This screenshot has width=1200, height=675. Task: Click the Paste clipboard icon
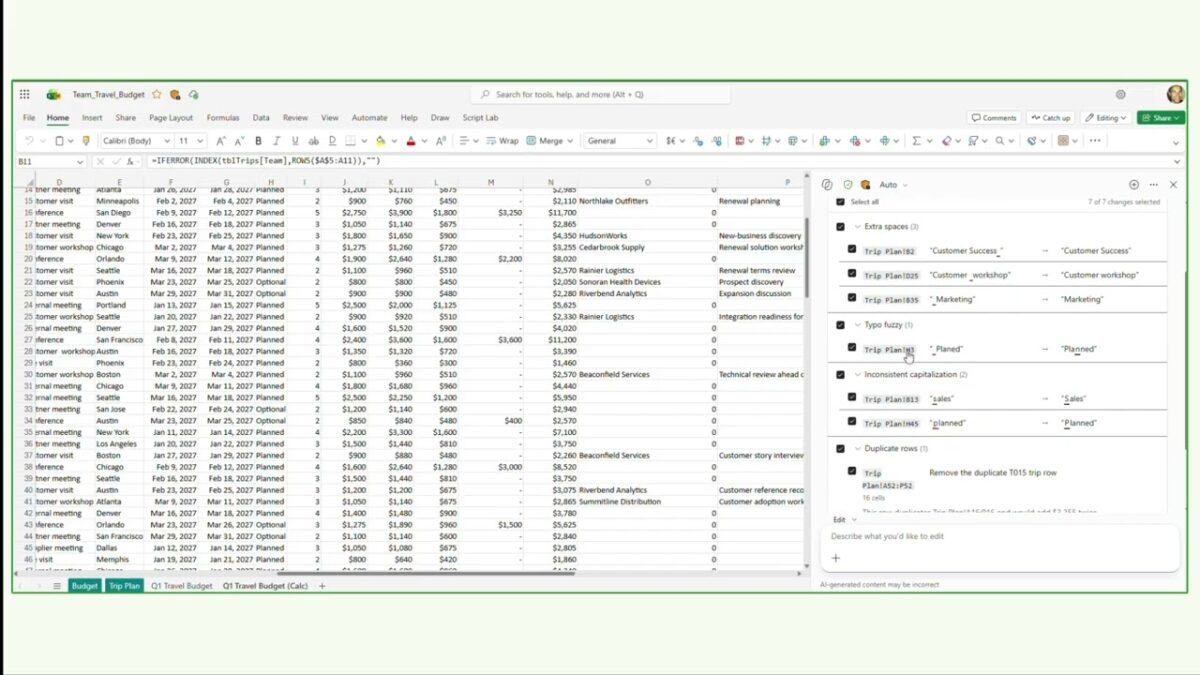60,141
